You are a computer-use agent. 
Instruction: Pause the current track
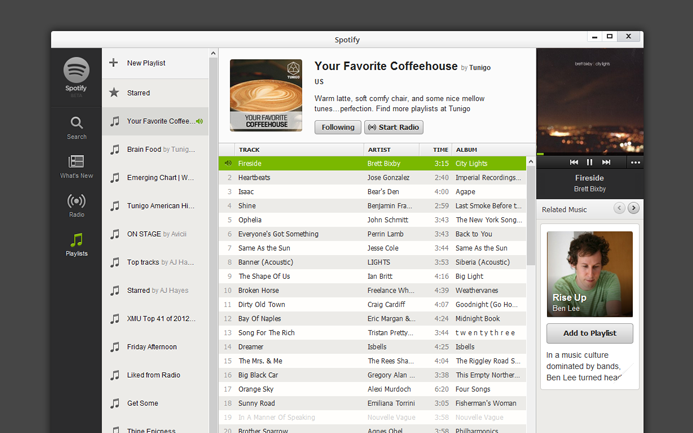tap(590, 162)
